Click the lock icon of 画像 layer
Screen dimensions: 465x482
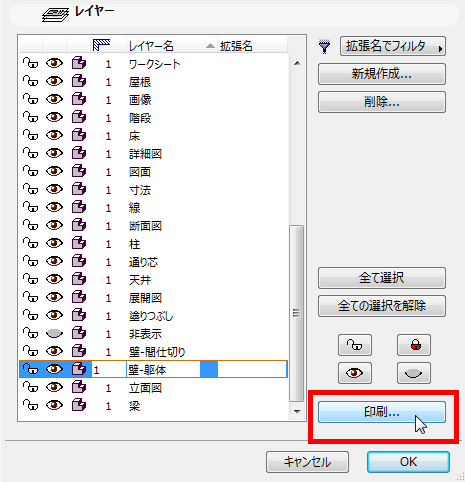30,99
